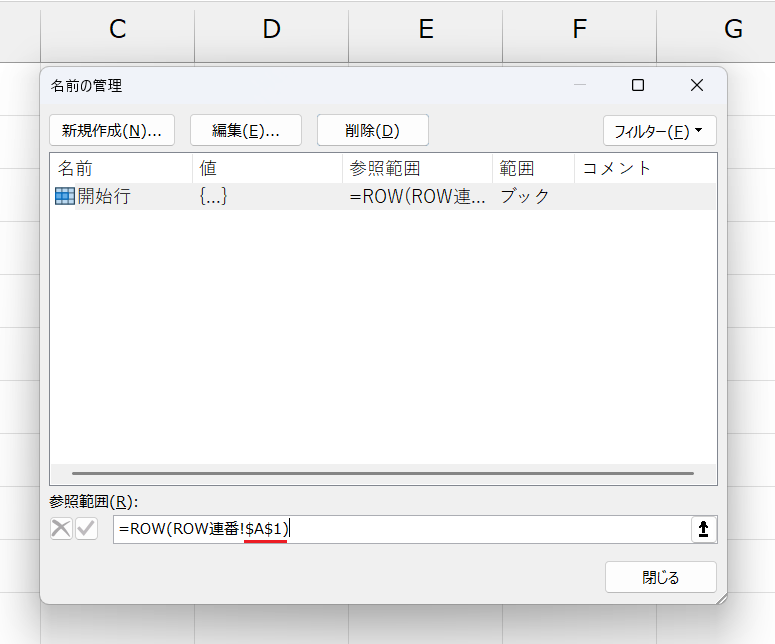Click the コメント column header
775x644 pixels.
tap(645, 168)
